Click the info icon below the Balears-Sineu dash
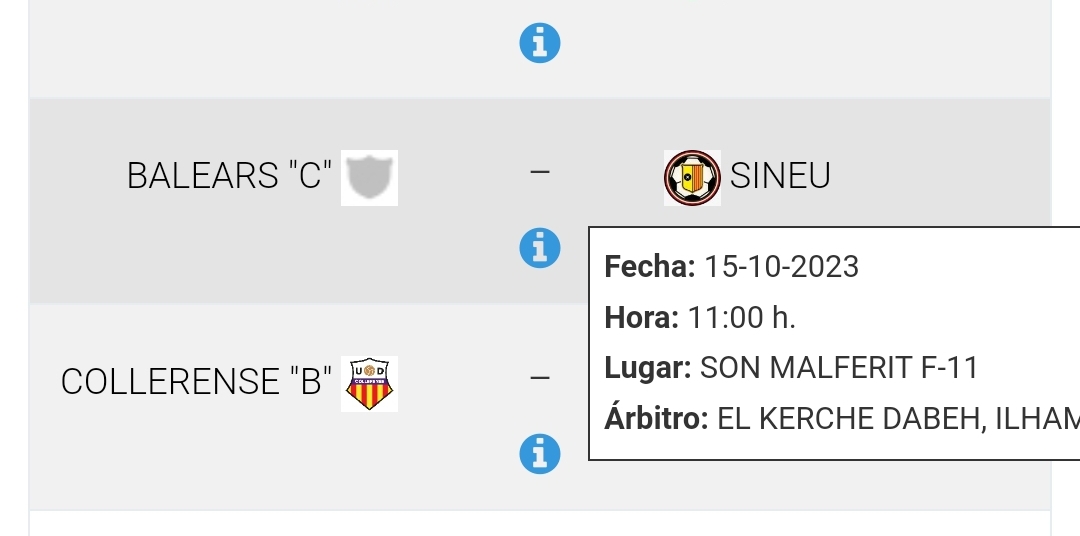Viewport: 1080px width, 536px height. [540, 247]
